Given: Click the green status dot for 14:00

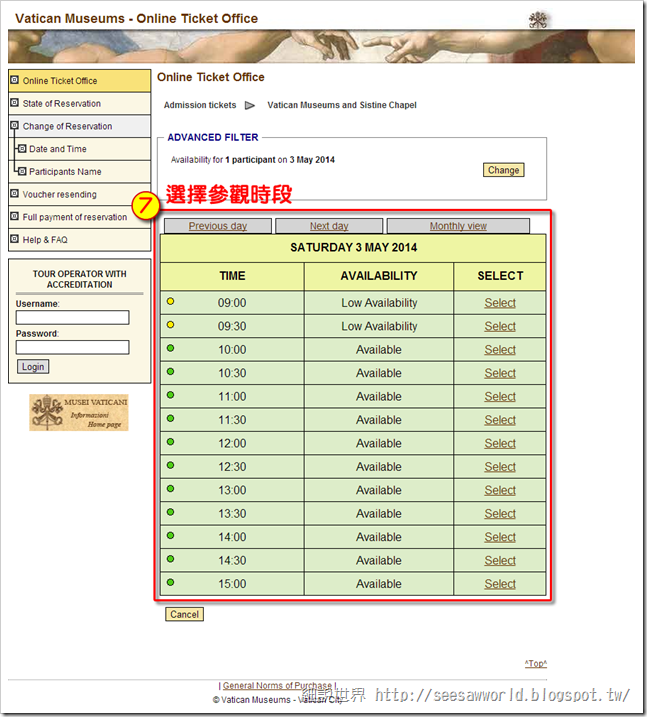Looking at the screenshot, I should tap(171, 535).
